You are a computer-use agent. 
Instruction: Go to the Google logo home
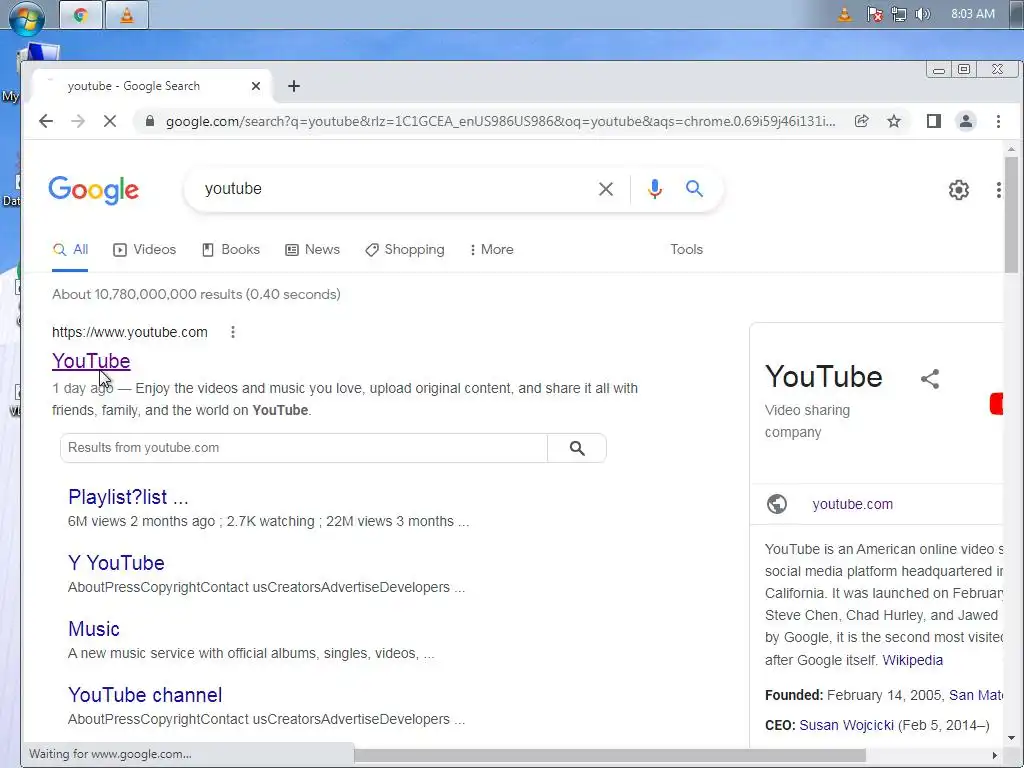point(93,190)
